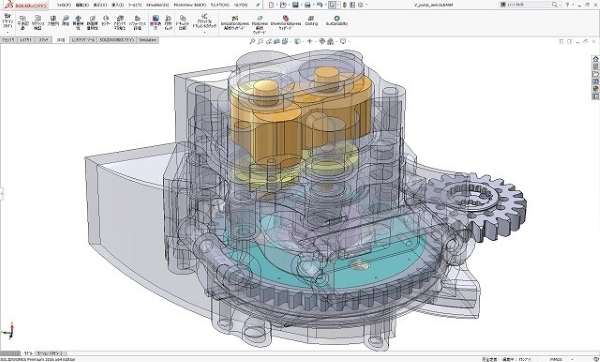Open the DriveWorksXpress wizard
The width and height of the screenshot is (600, 362).
coord(285,23)
